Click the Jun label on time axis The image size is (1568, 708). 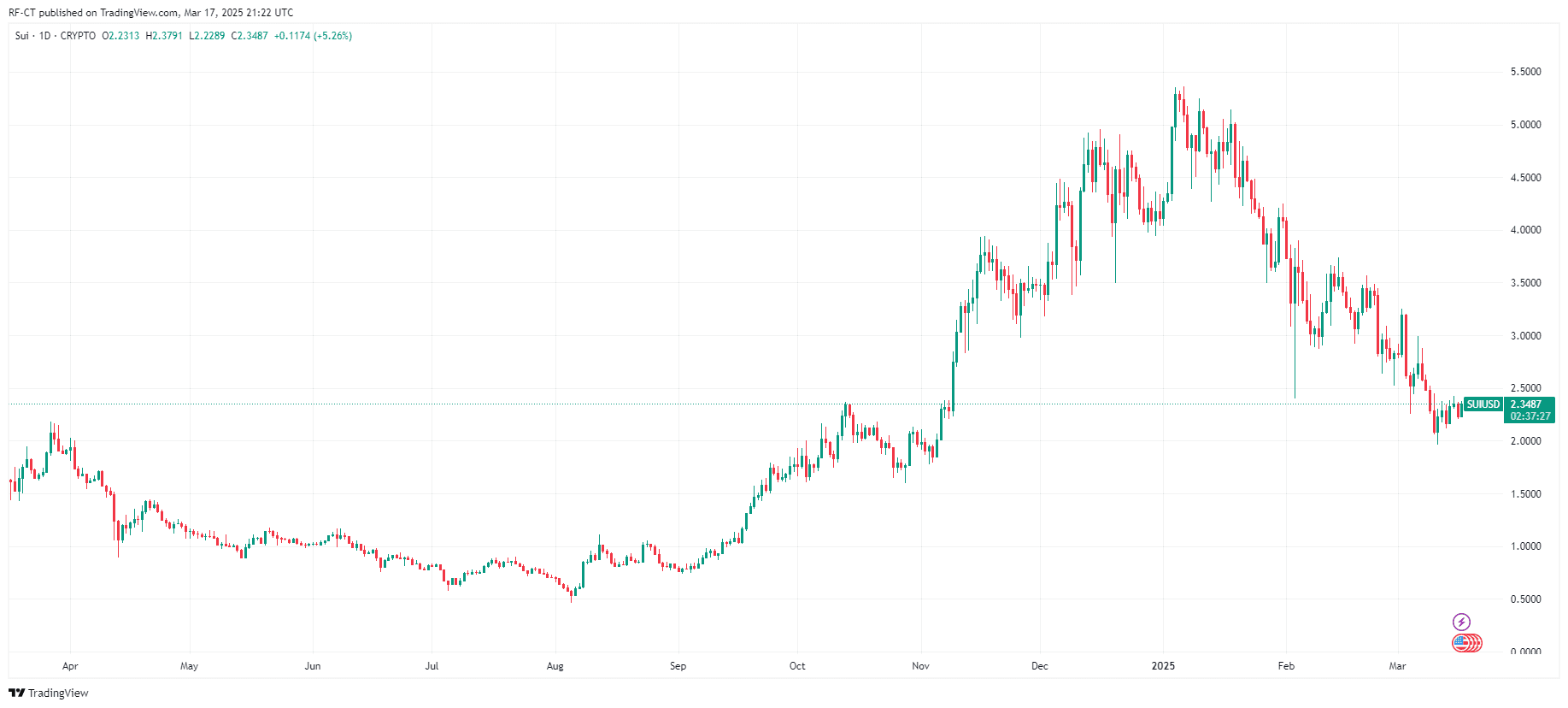click(x=313, y=666)
